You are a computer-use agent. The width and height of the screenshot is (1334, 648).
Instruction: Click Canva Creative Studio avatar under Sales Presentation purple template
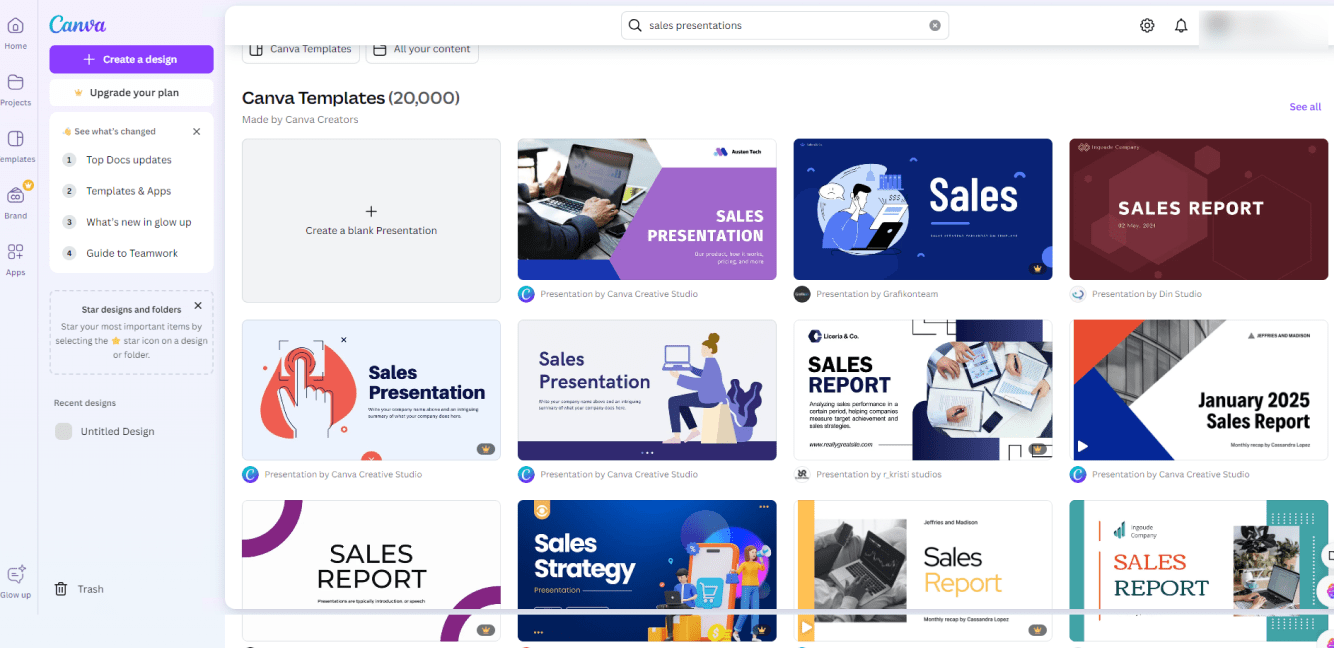(526, 294)
